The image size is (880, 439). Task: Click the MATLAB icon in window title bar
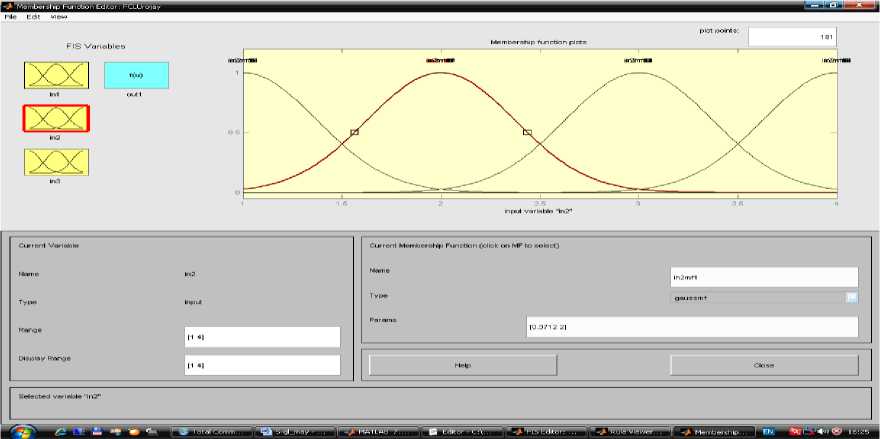coord(8,6)
